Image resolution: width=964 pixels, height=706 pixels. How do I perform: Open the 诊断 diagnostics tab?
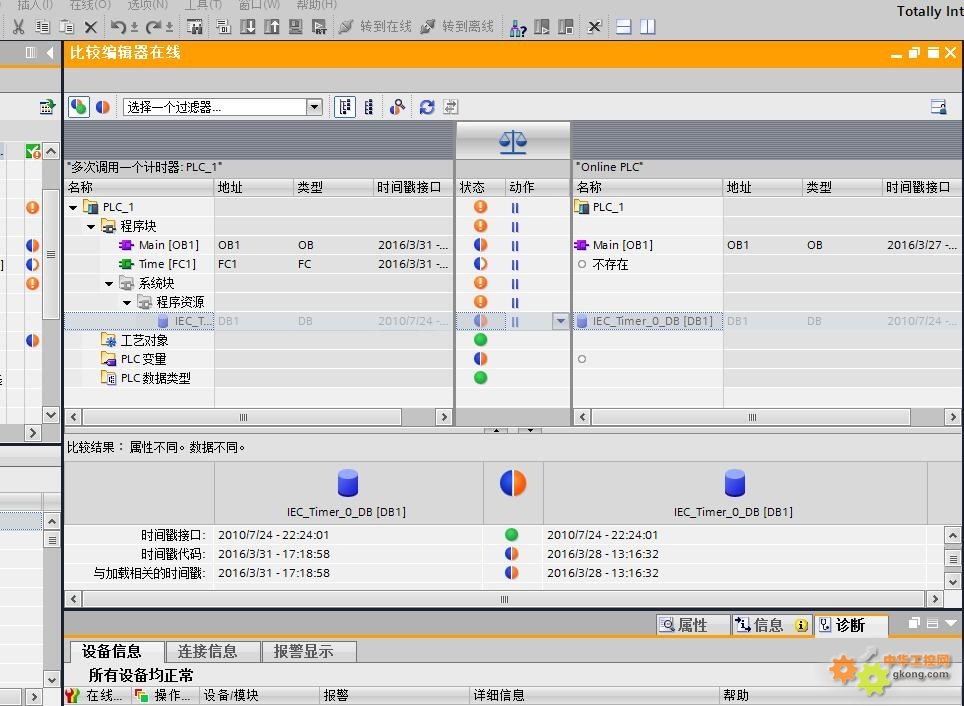coord(850,625)
